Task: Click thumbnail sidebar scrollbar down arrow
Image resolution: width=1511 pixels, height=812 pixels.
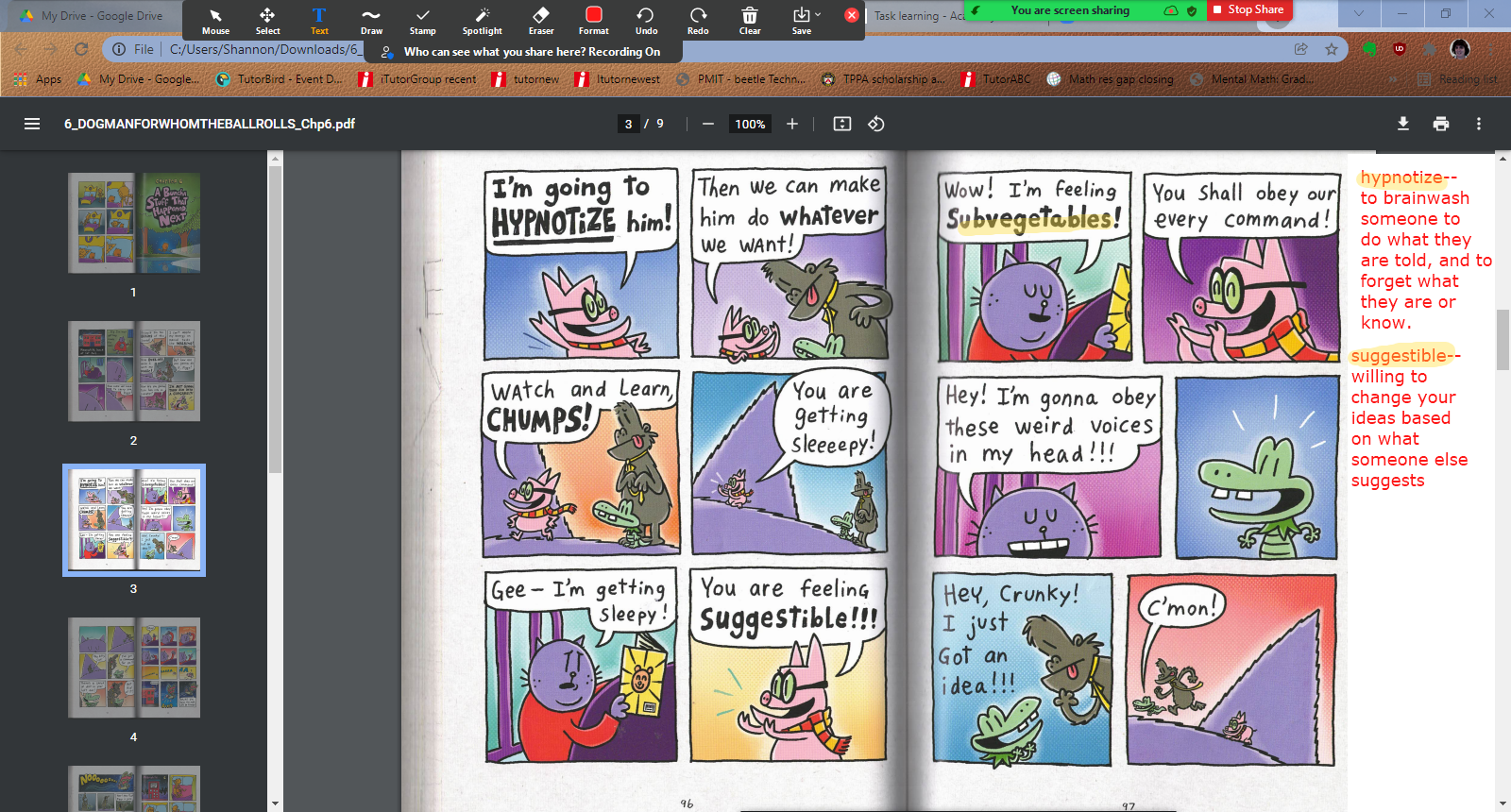Action: (x=275, y=804)
